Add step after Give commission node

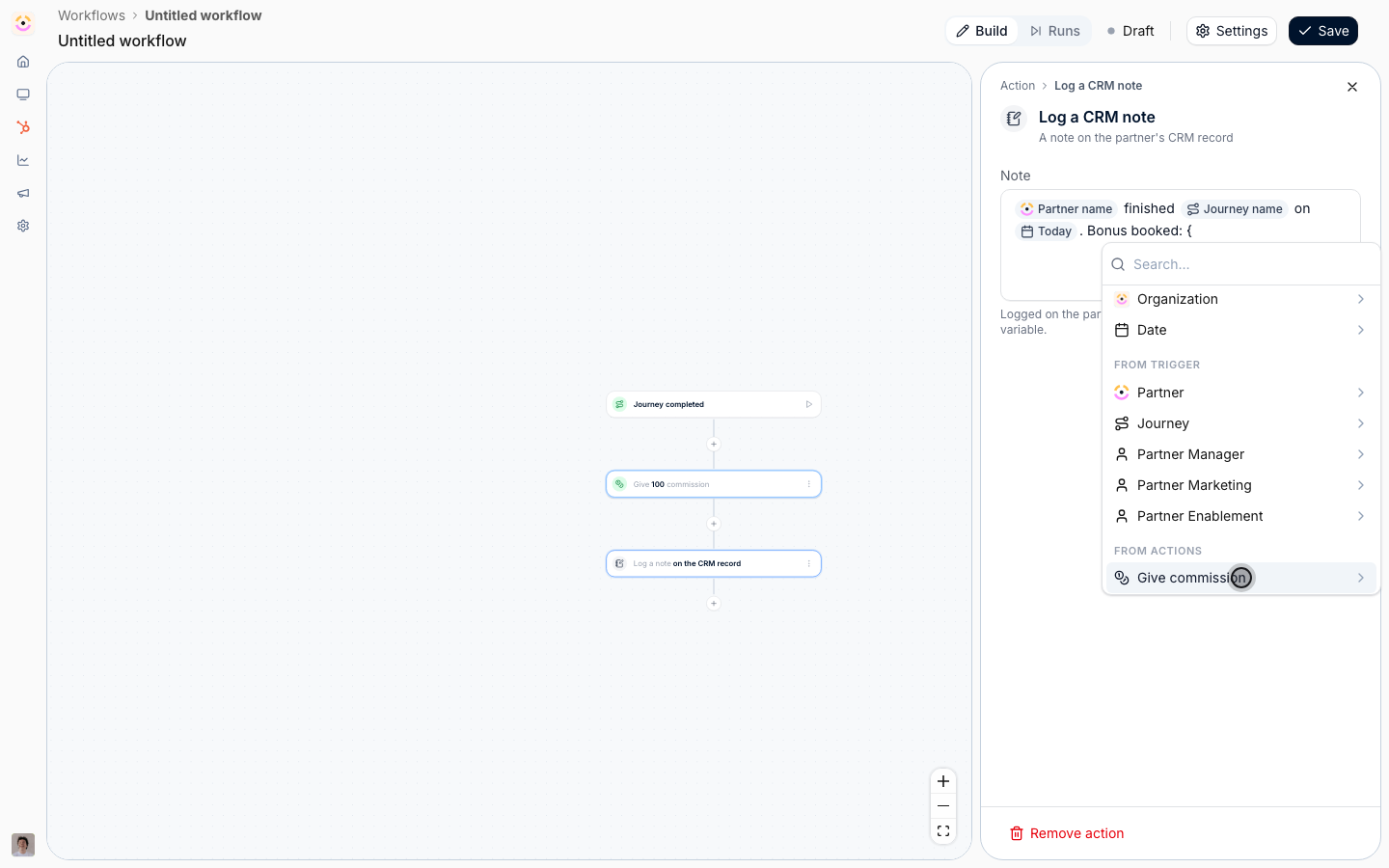[x=714, y=525]
